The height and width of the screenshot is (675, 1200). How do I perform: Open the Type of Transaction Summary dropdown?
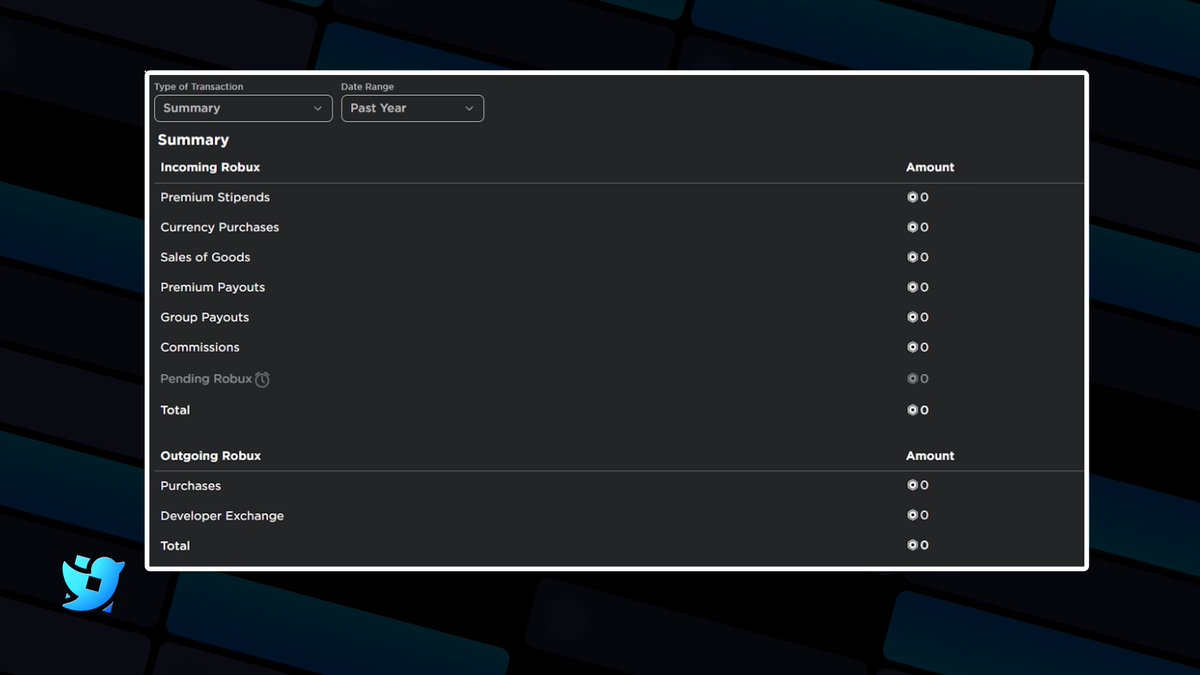[243, 108]
